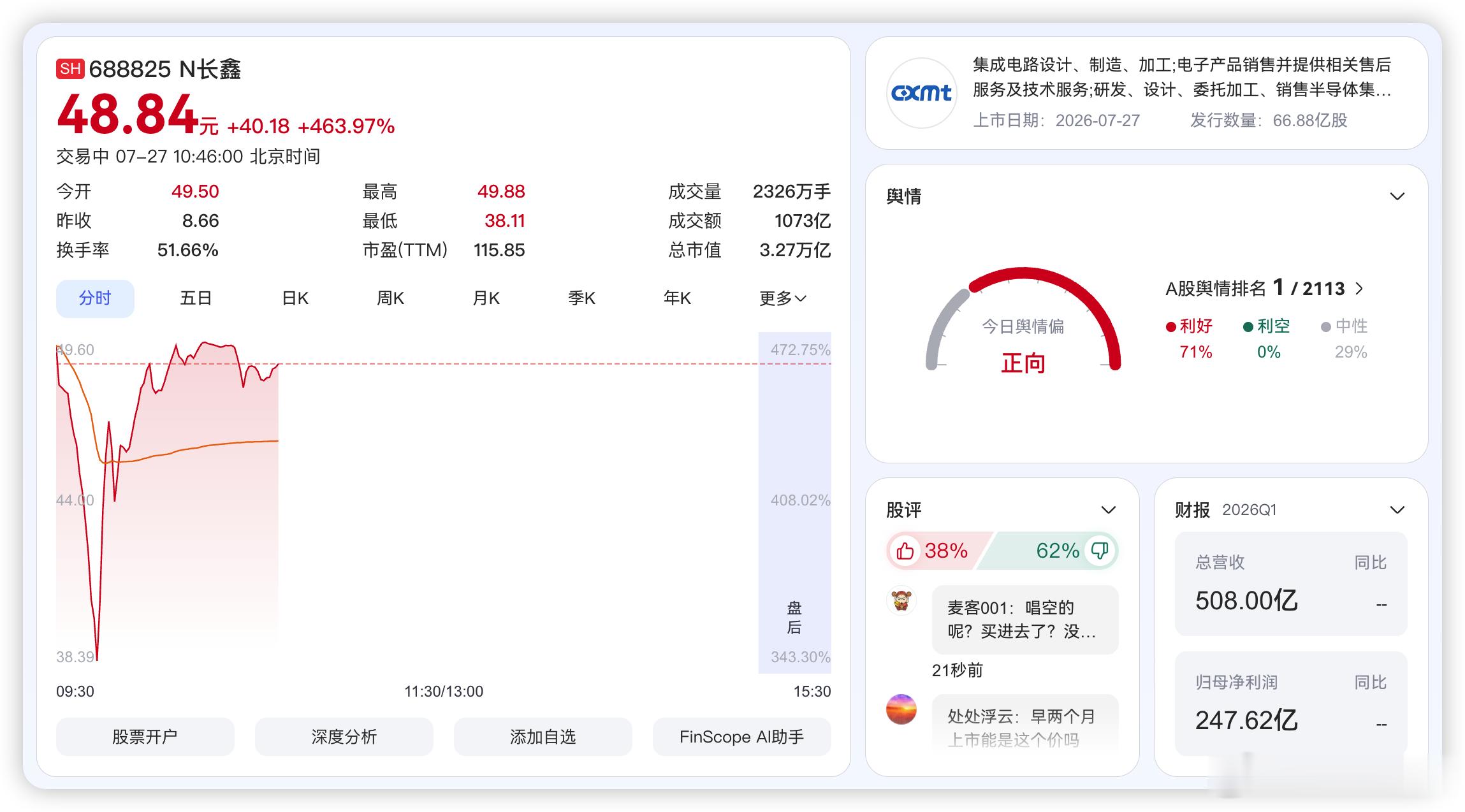The height and width of the screenshot is (812, 1465).
Task: Click the 21秒前 comment timestamp
Action: pos(958,670)
